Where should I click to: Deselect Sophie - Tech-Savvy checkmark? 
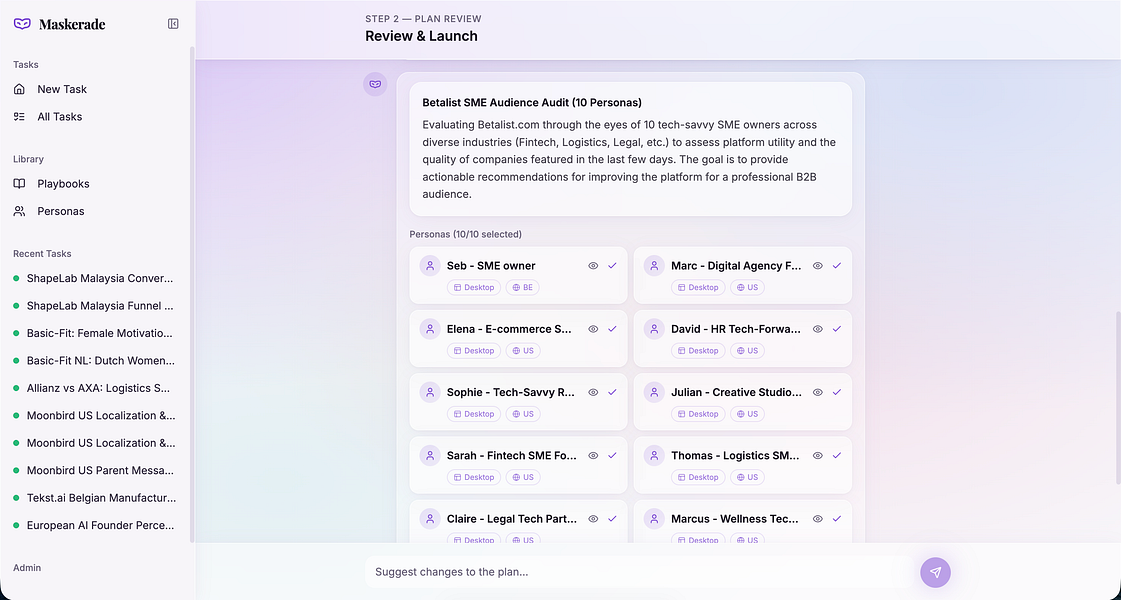pos(613,392)
